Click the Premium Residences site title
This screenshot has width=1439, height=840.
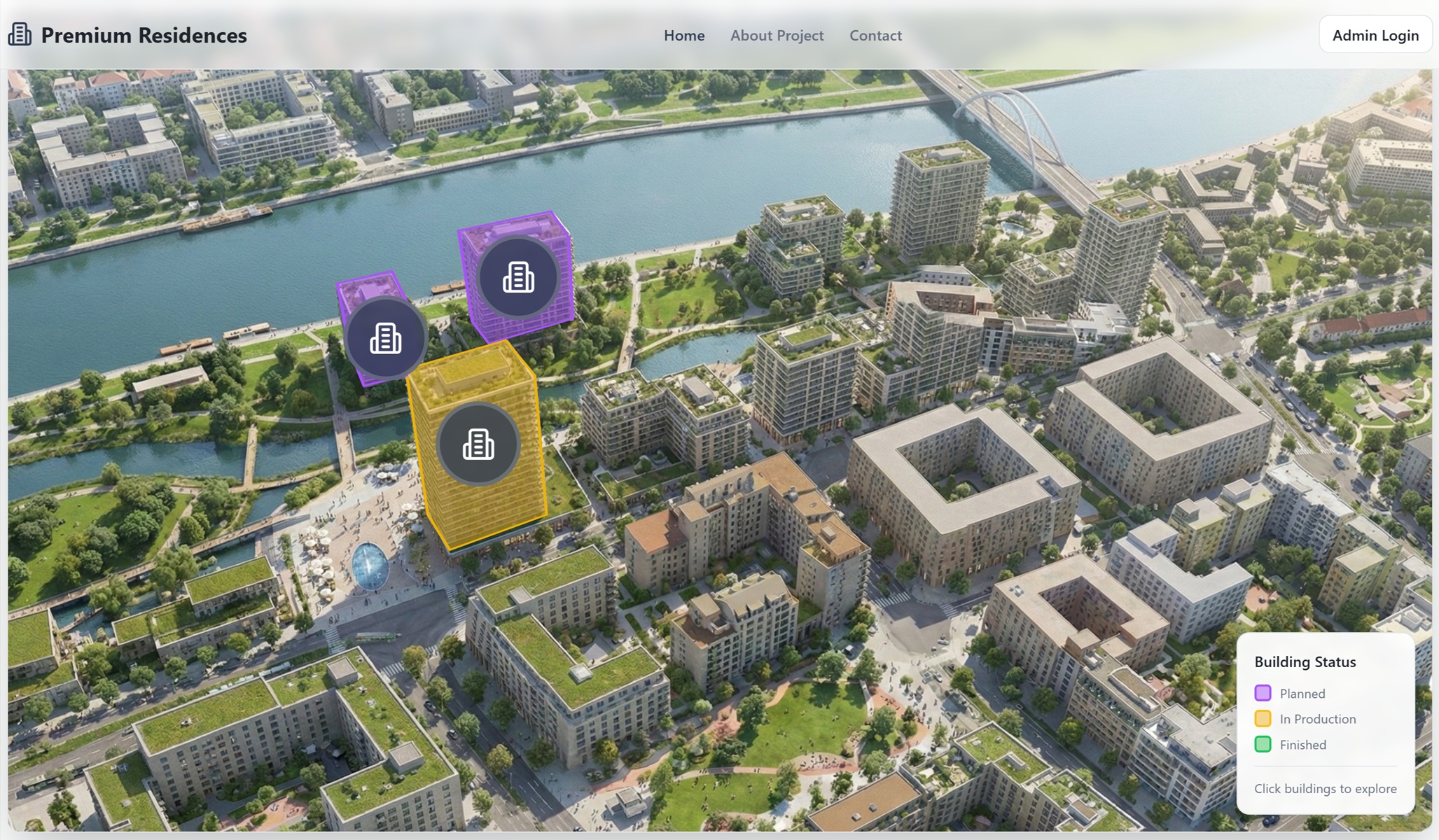(144, 35)
